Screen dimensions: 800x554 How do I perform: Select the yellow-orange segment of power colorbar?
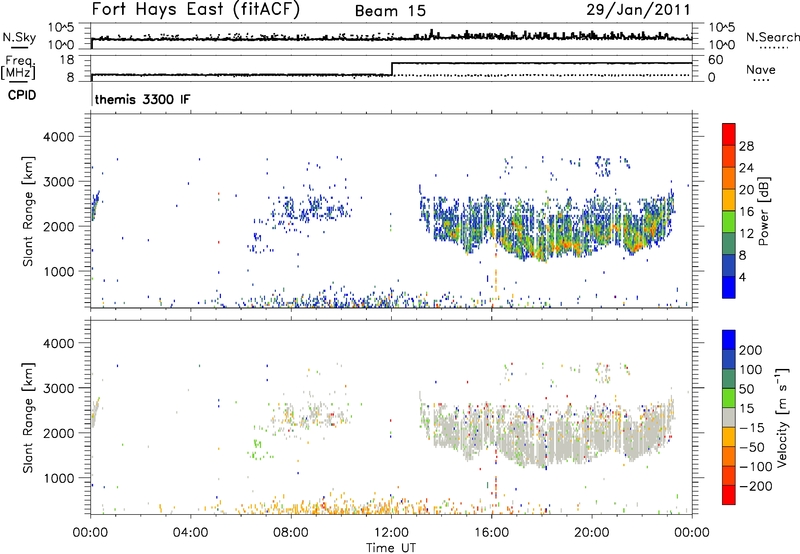tap(729, 200)
